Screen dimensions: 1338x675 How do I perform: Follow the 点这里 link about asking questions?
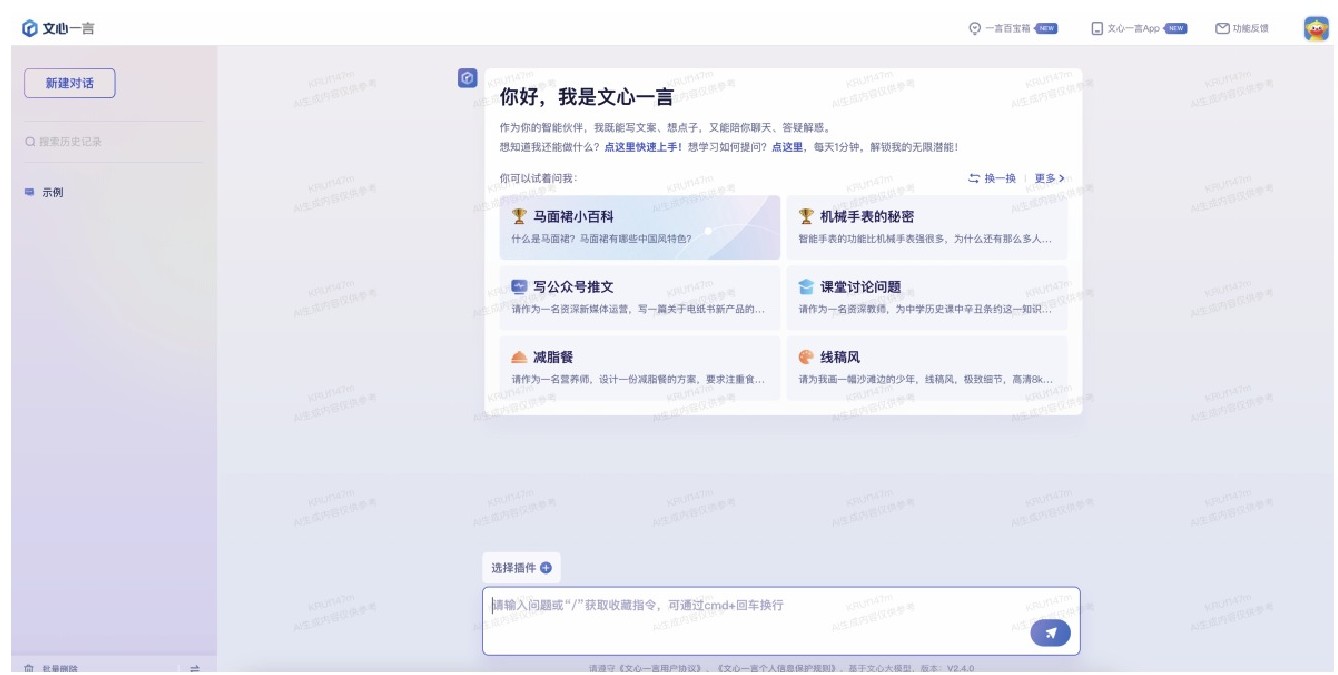click(x=788, y=147)
